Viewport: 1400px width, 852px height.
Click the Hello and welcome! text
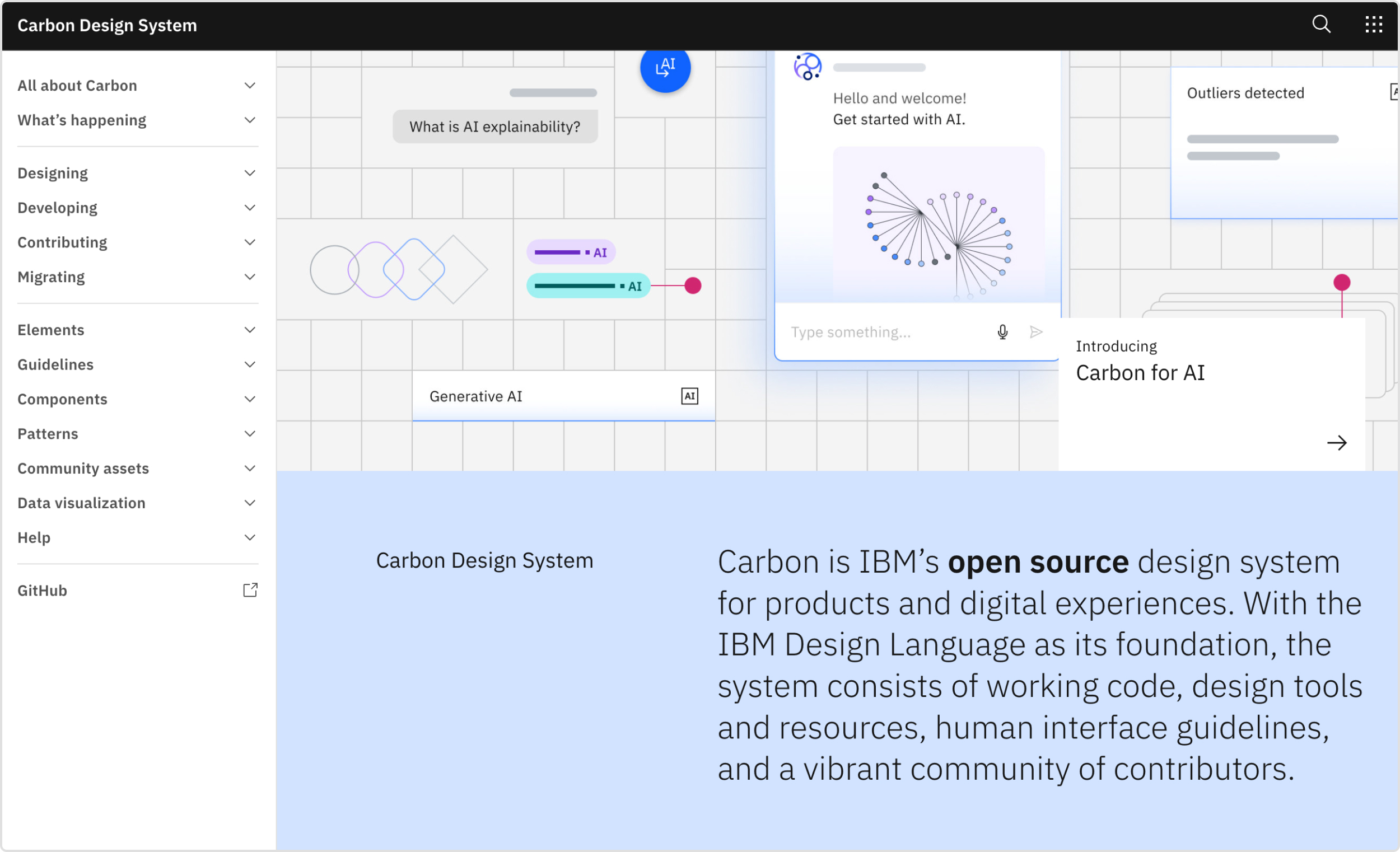pyautogui.click(x=899, y=99)
